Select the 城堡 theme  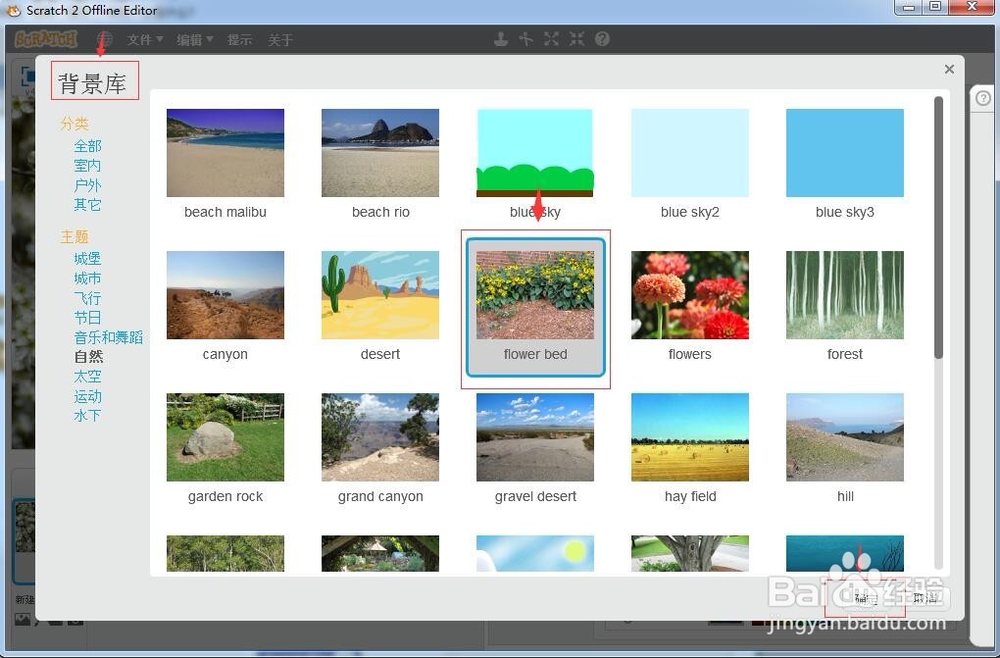coord(87,258)
